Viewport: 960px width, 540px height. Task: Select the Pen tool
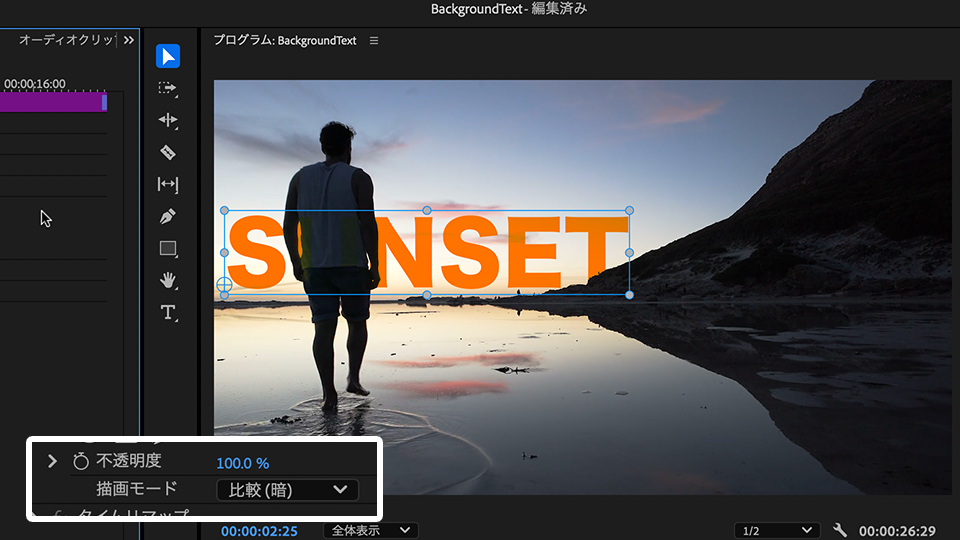coord(168,216)
